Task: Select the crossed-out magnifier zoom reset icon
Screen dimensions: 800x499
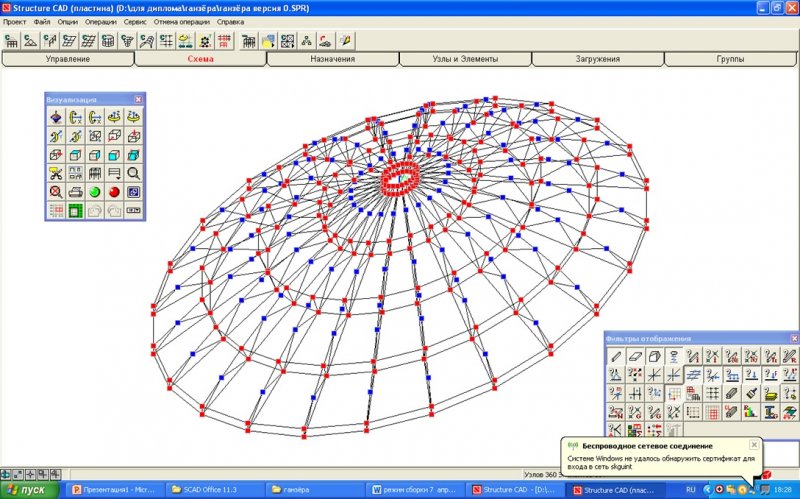Action: click(55, 191)
